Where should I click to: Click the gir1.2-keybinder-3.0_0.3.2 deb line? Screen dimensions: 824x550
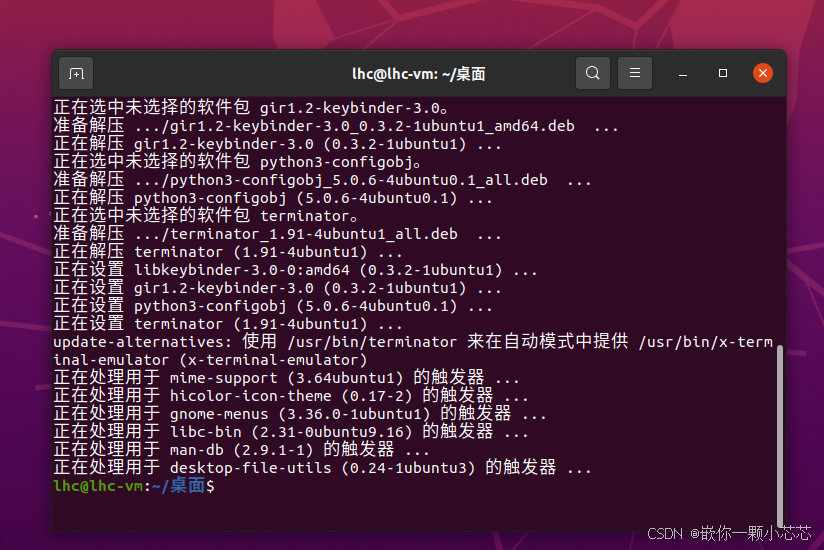pyautogui.click(x=336, y=126)
